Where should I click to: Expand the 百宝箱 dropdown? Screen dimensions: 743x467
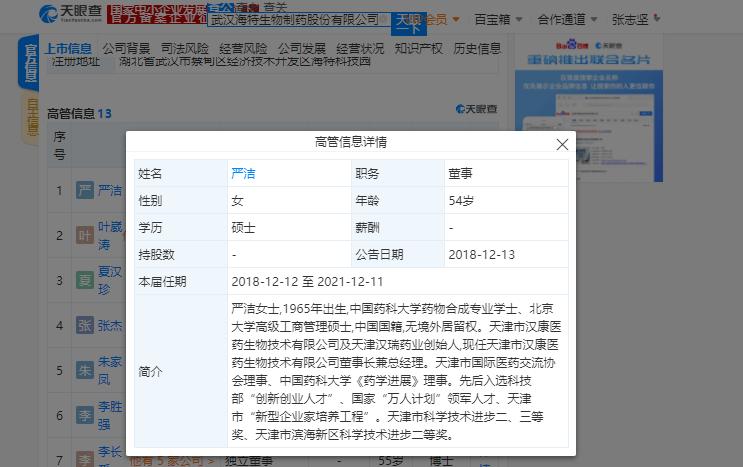pyautogui.click(x=498, y=19)
